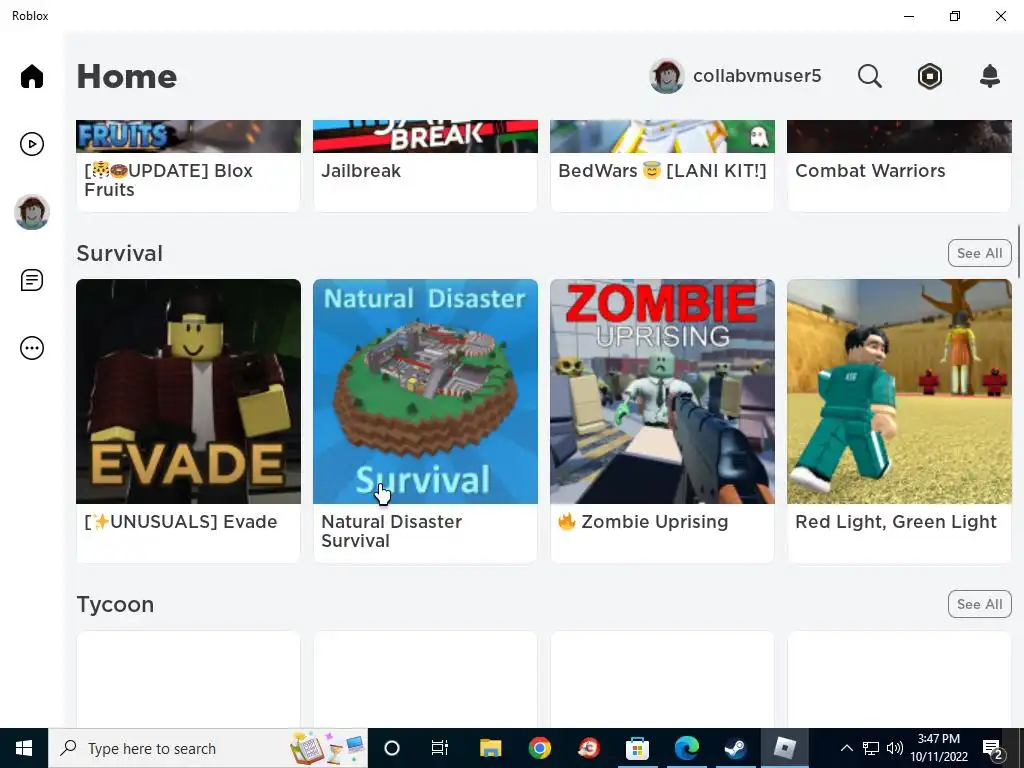The image size is (1024, 768).
Task: Close the Roblox window
Action: pos(1000,16)
